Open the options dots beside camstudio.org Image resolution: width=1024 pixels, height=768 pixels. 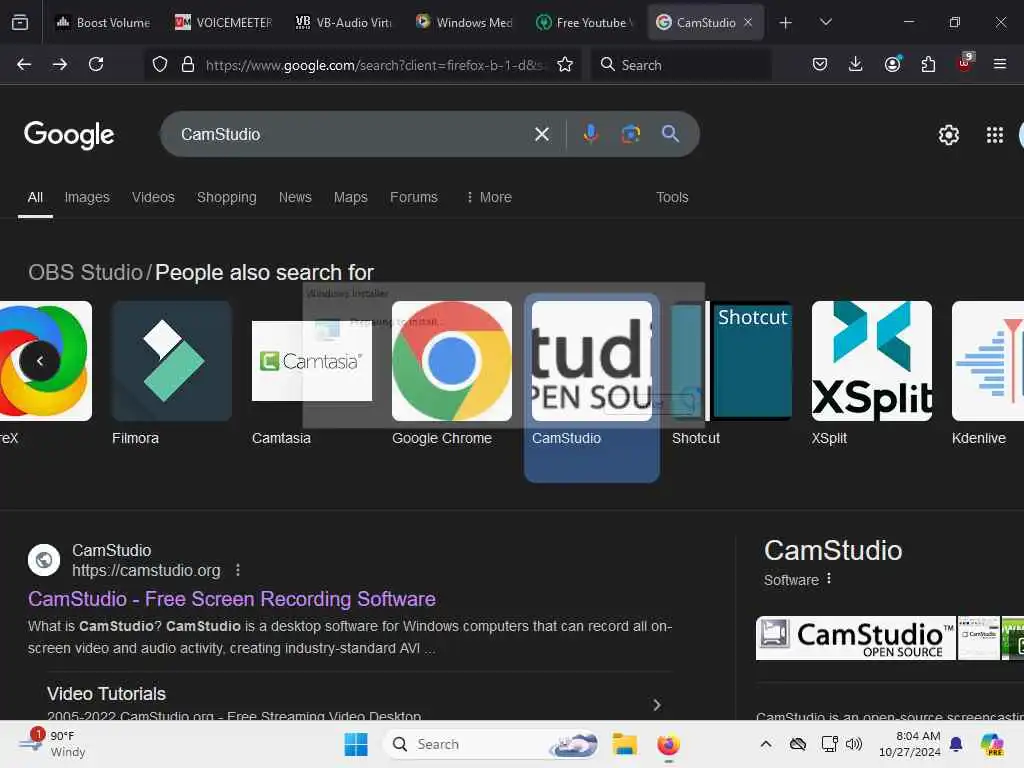[x=238, y=570]
